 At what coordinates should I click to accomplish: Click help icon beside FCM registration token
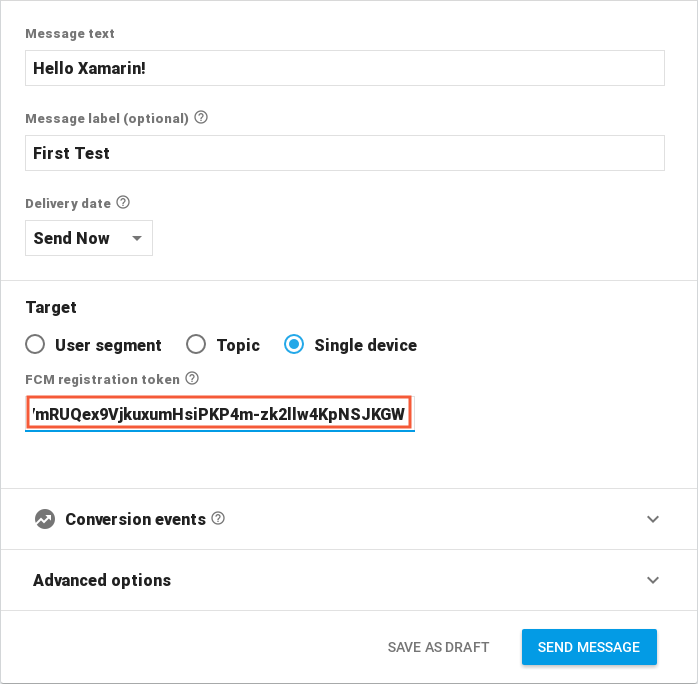[x=192, y=379]
